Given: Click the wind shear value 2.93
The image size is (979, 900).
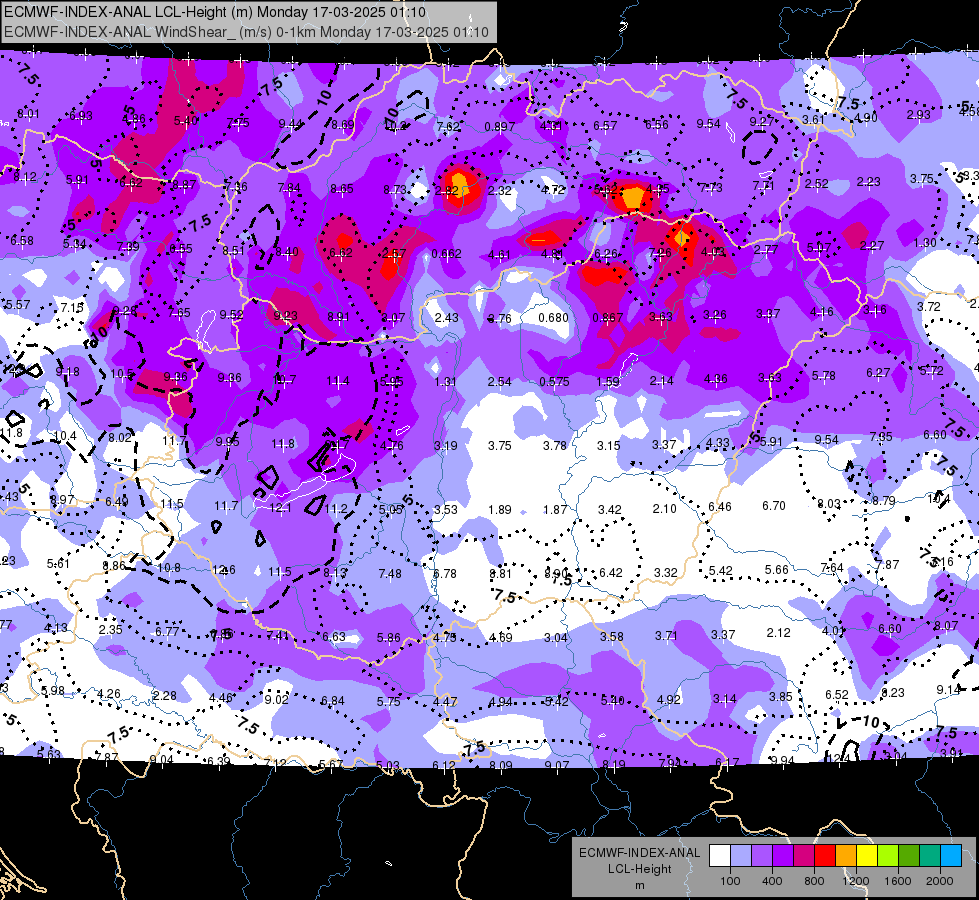Looking at the screenshot, I should (x=918, y=115).
